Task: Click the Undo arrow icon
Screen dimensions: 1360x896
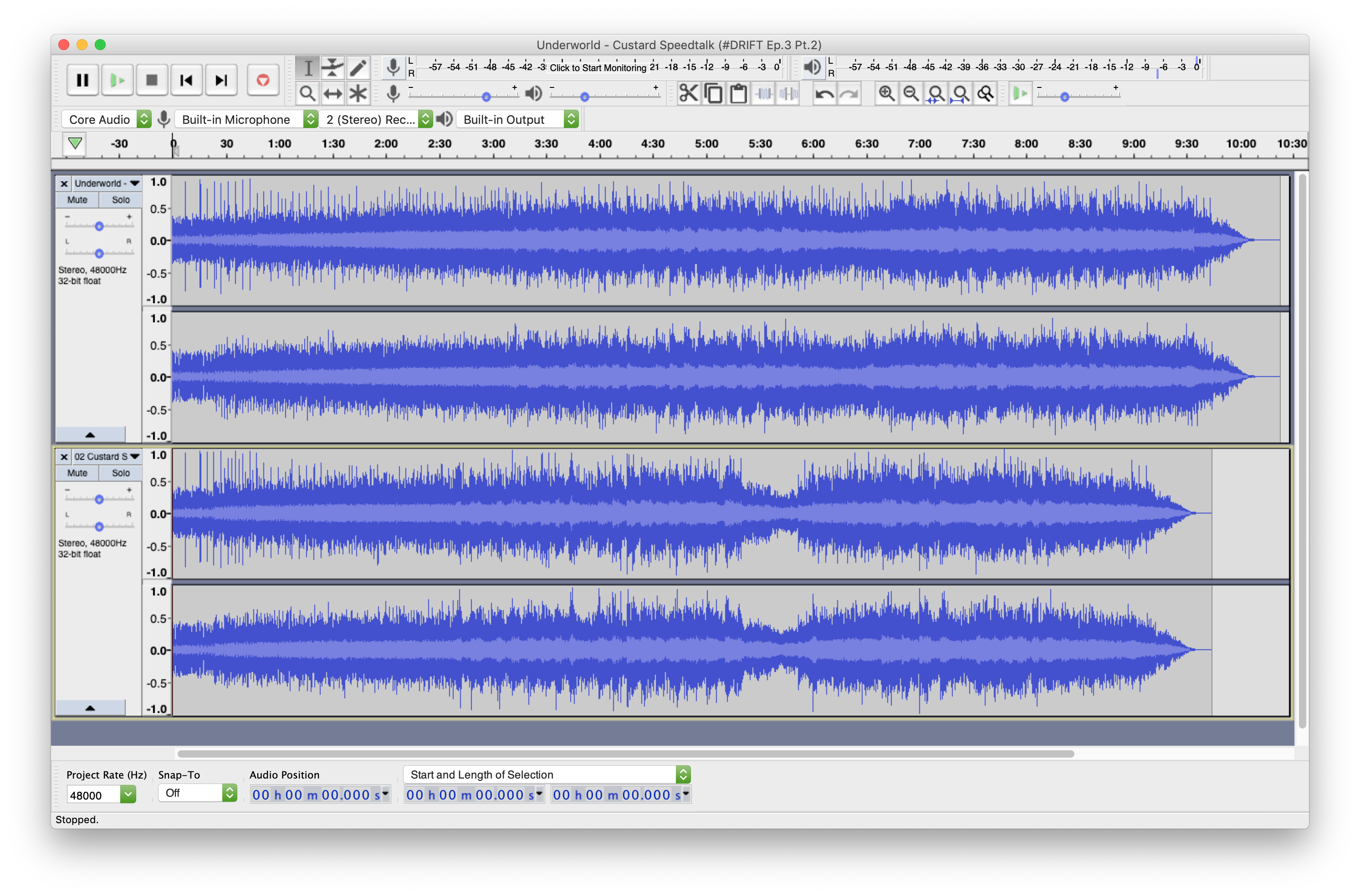Action: (824, 93)
